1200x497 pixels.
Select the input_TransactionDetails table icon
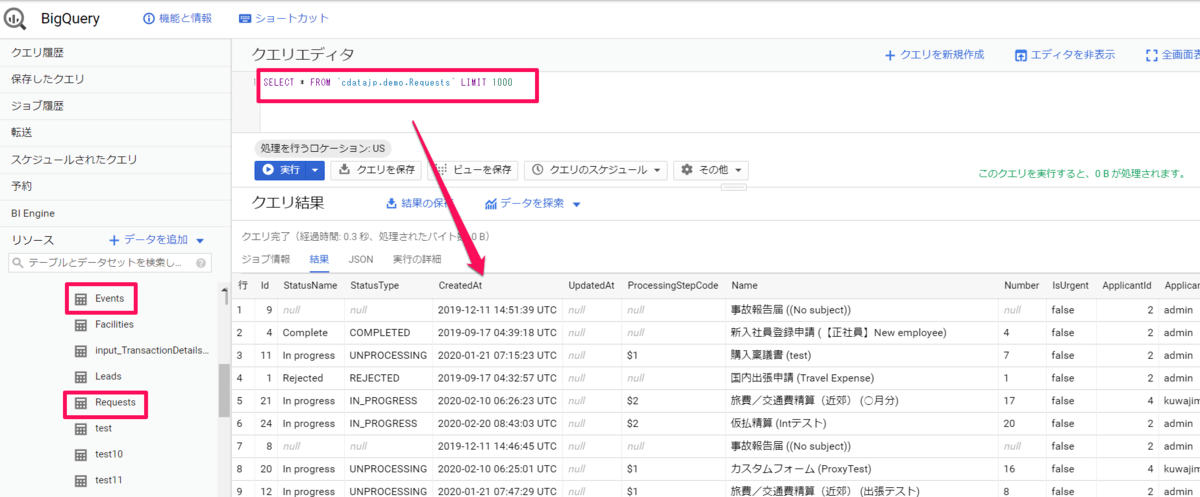pos(81,350)
